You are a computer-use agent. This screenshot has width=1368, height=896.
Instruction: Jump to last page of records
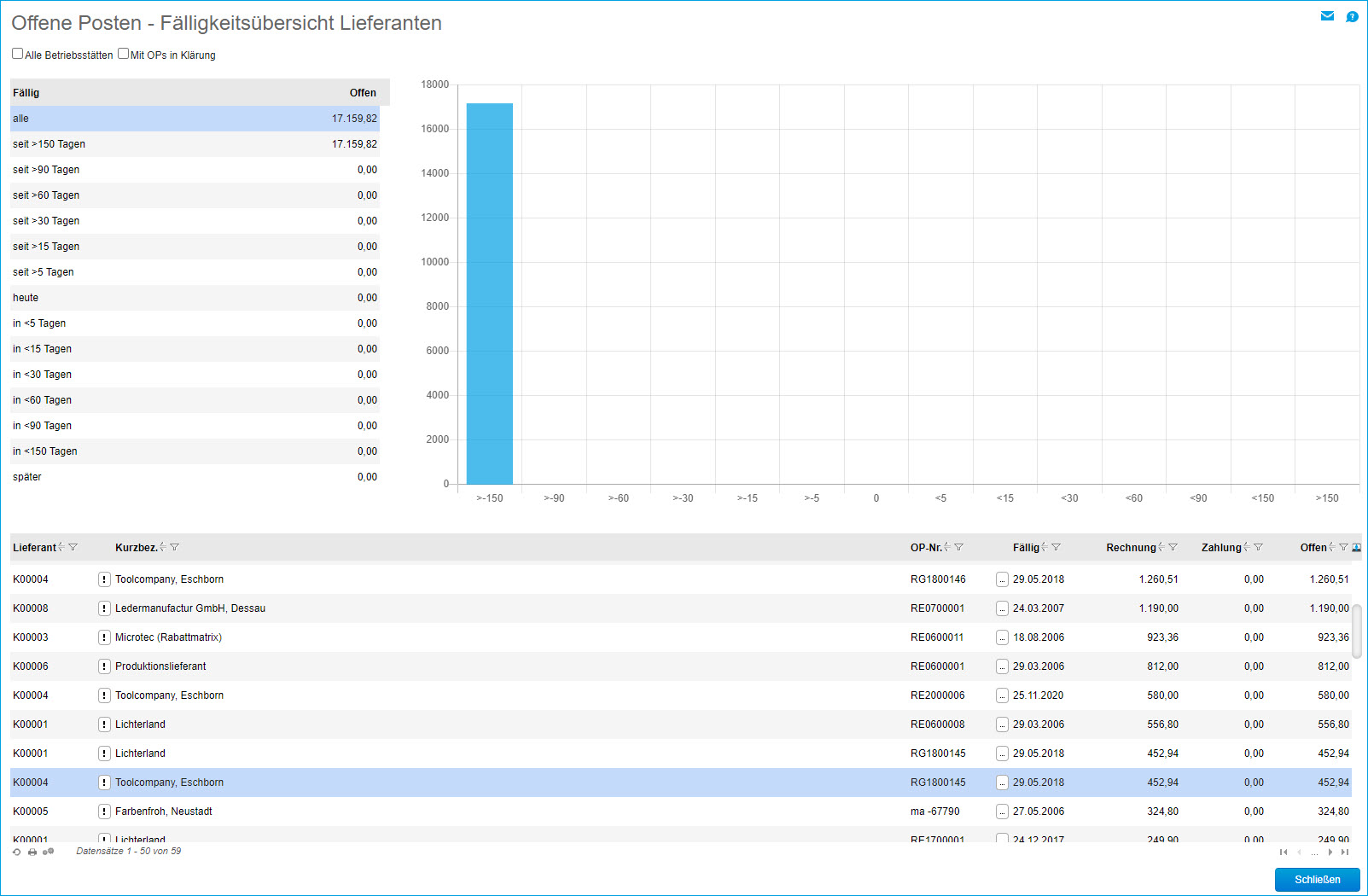1345,852
